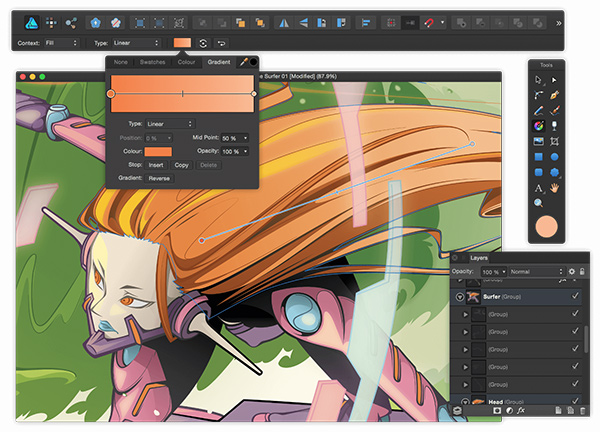The width and height of the screenshot is (600, 432).
Task: Select the Transparency tool
Action: tap(553, 125)
